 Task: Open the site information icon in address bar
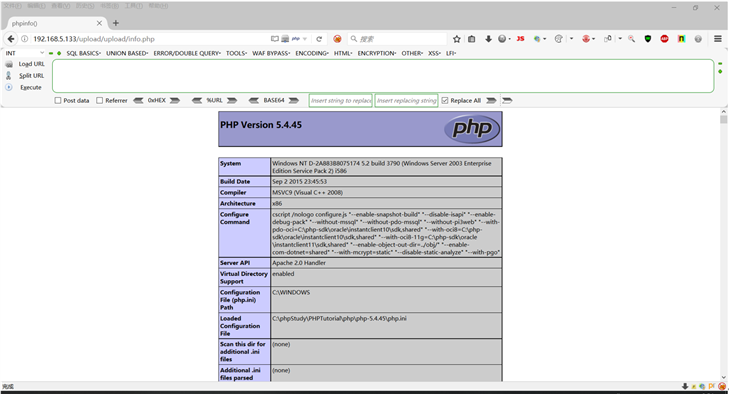pos(25,39)
